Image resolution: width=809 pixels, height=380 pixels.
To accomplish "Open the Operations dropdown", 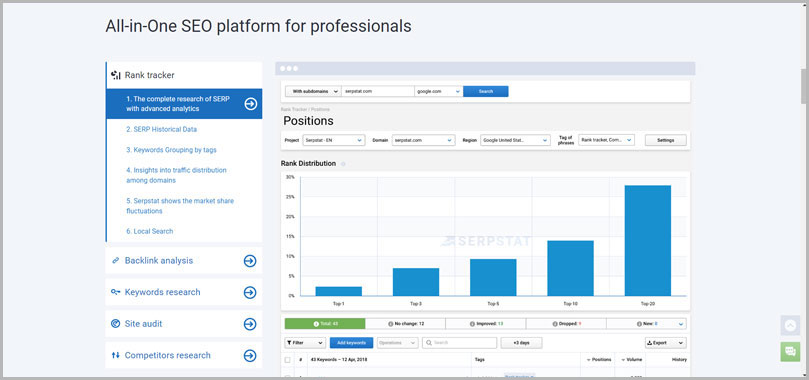I will pyautogui.click(x=397, y=343).
